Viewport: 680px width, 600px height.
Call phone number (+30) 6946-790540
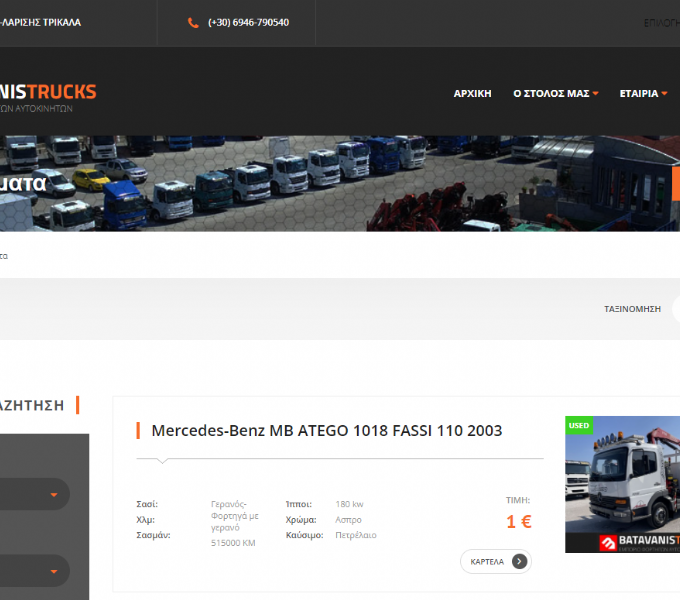pos(248,23)
